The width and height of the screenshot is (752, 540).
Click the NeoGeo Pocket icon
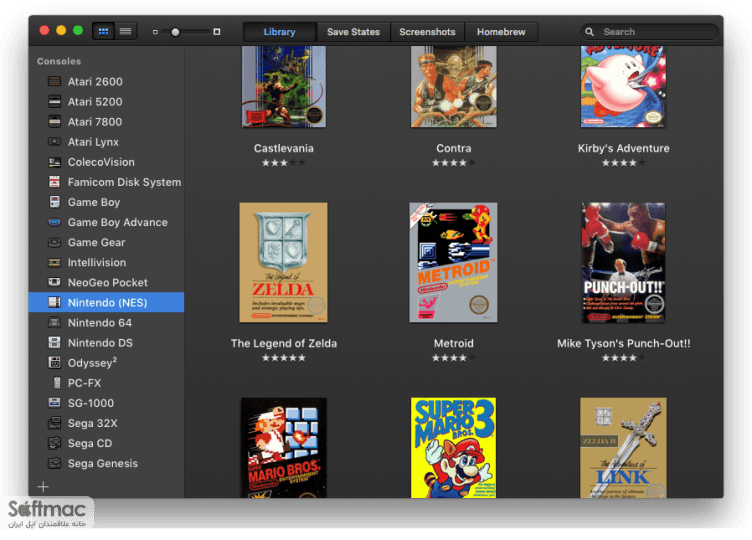tap(55, 282)
